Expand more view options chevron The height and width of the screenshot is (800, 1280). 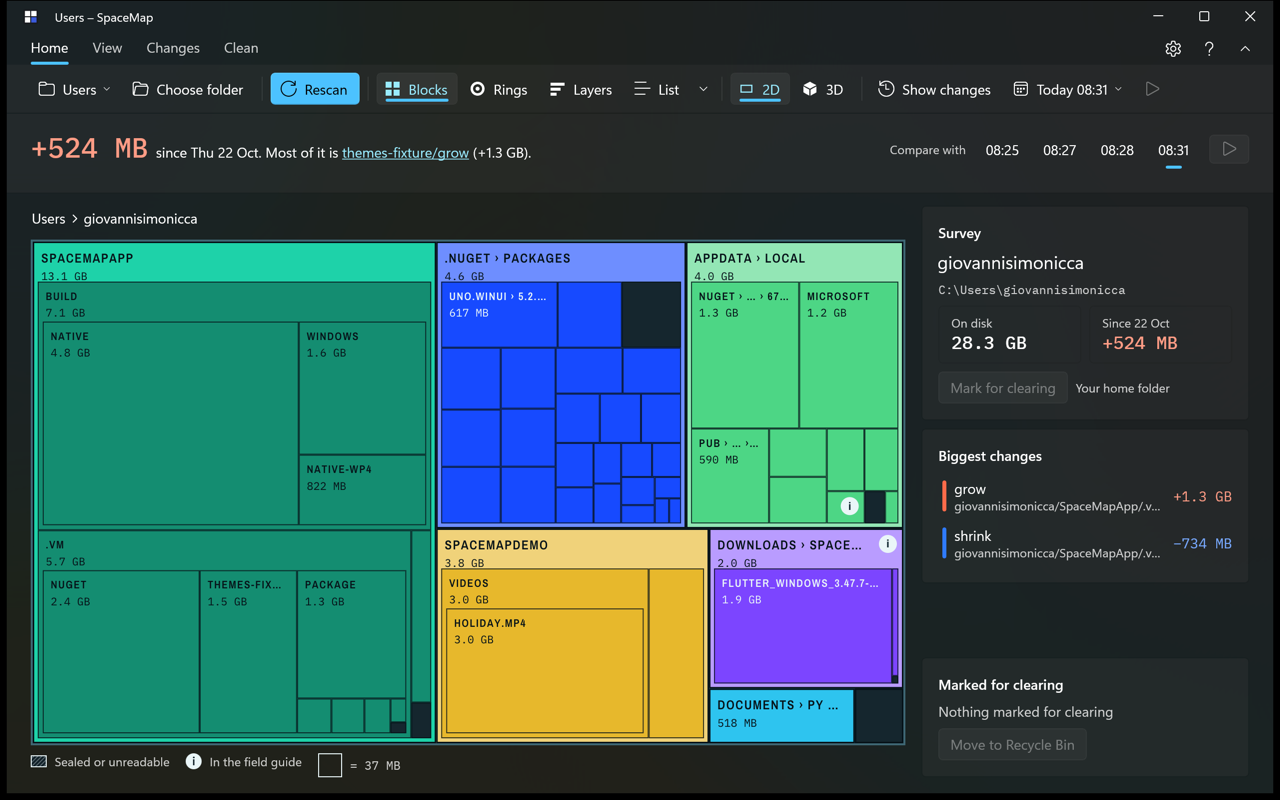coord(703,89)
